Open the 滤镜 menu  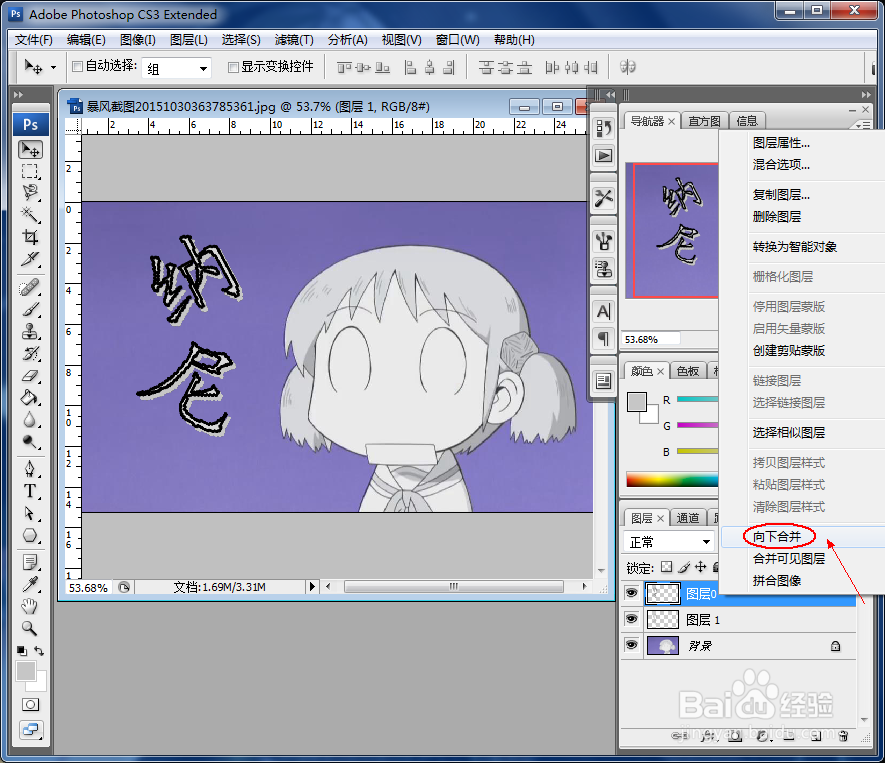294,40
